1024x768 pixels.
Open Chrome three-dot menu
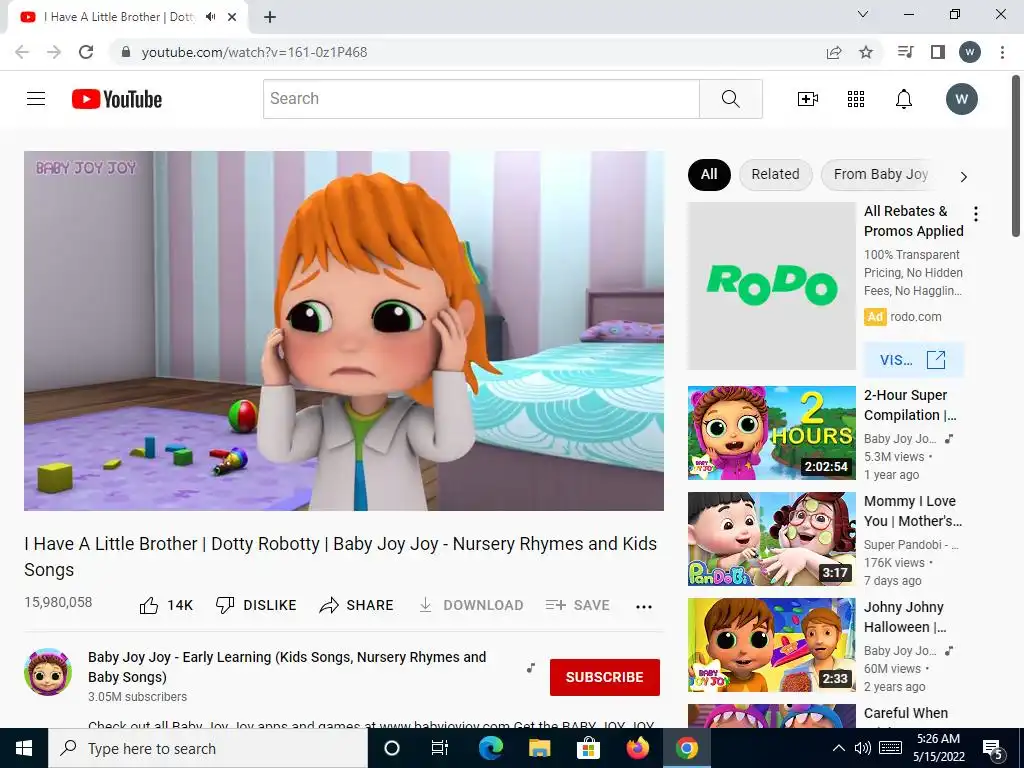coord(1002,52)
